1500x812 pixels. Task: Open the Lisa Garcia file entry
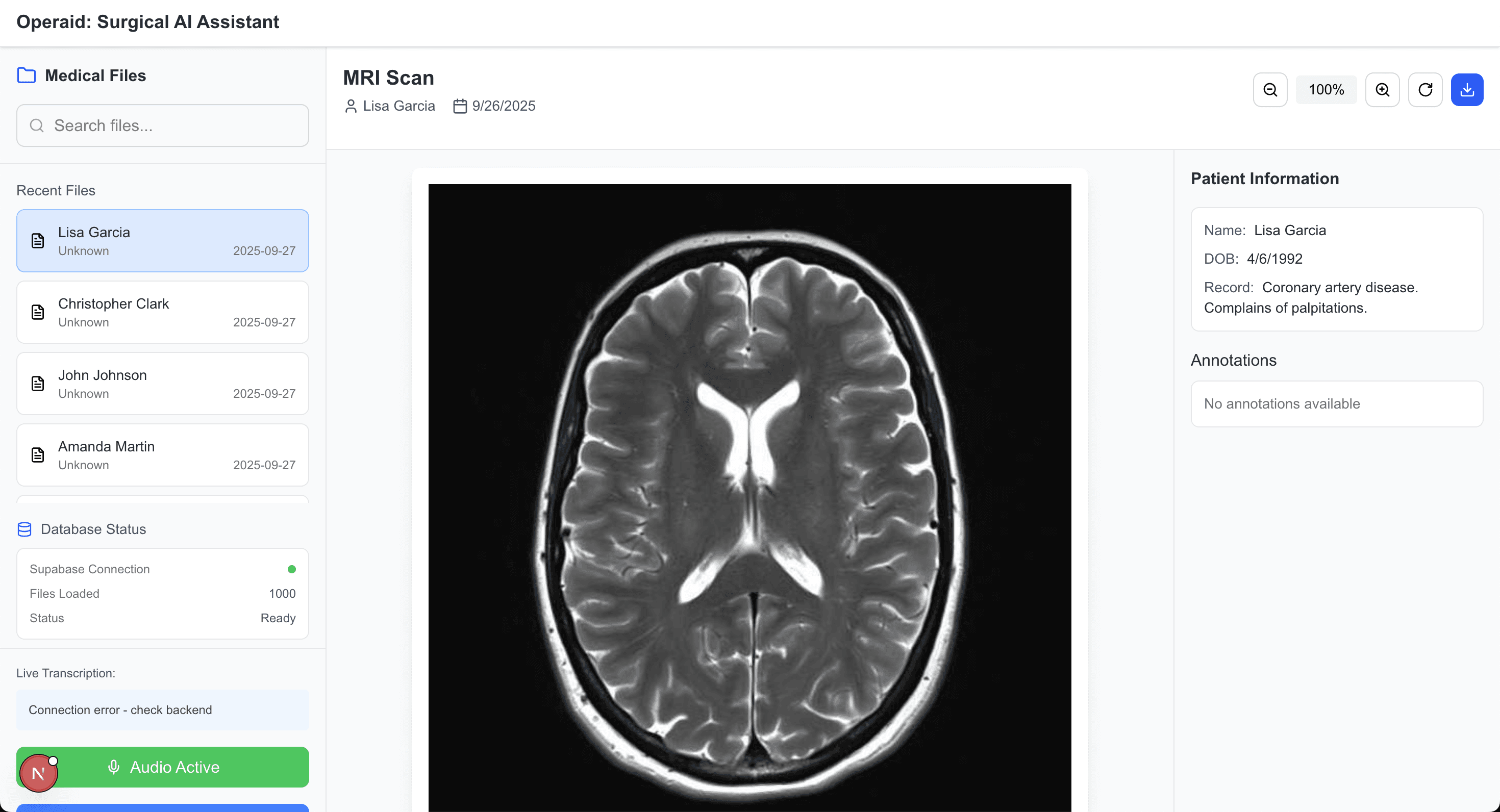162,240
